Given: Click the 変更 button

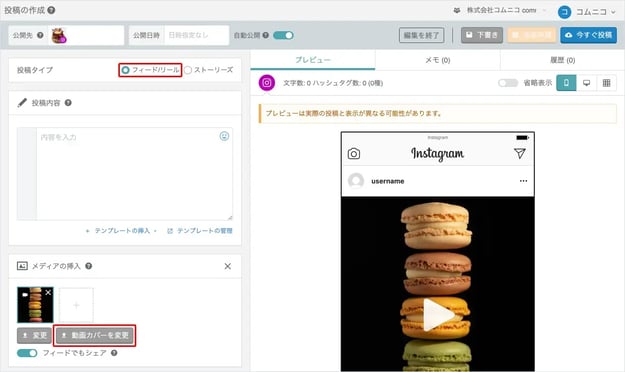Looking at the screenshot, I should point(34,335).
